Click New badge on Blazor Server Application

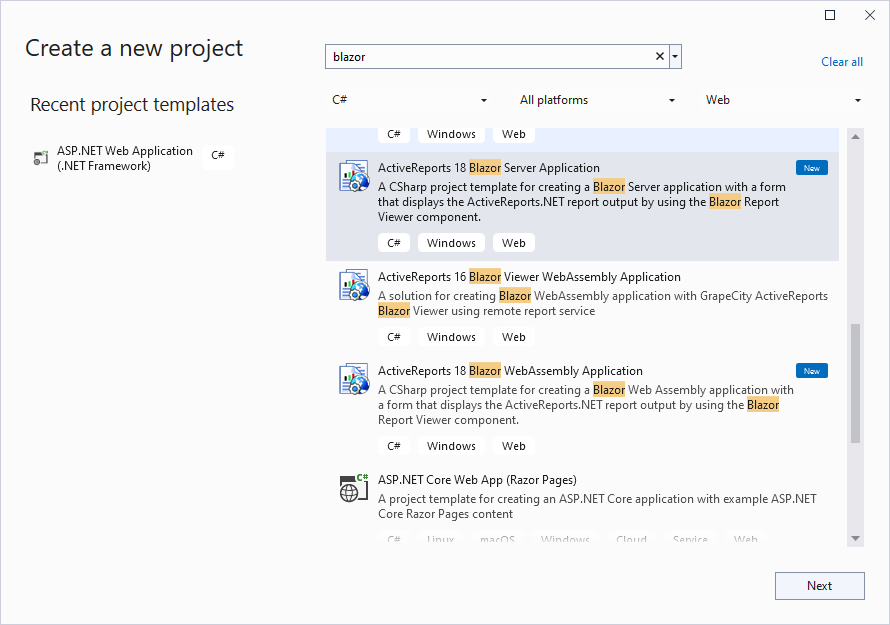click(812, 168)
